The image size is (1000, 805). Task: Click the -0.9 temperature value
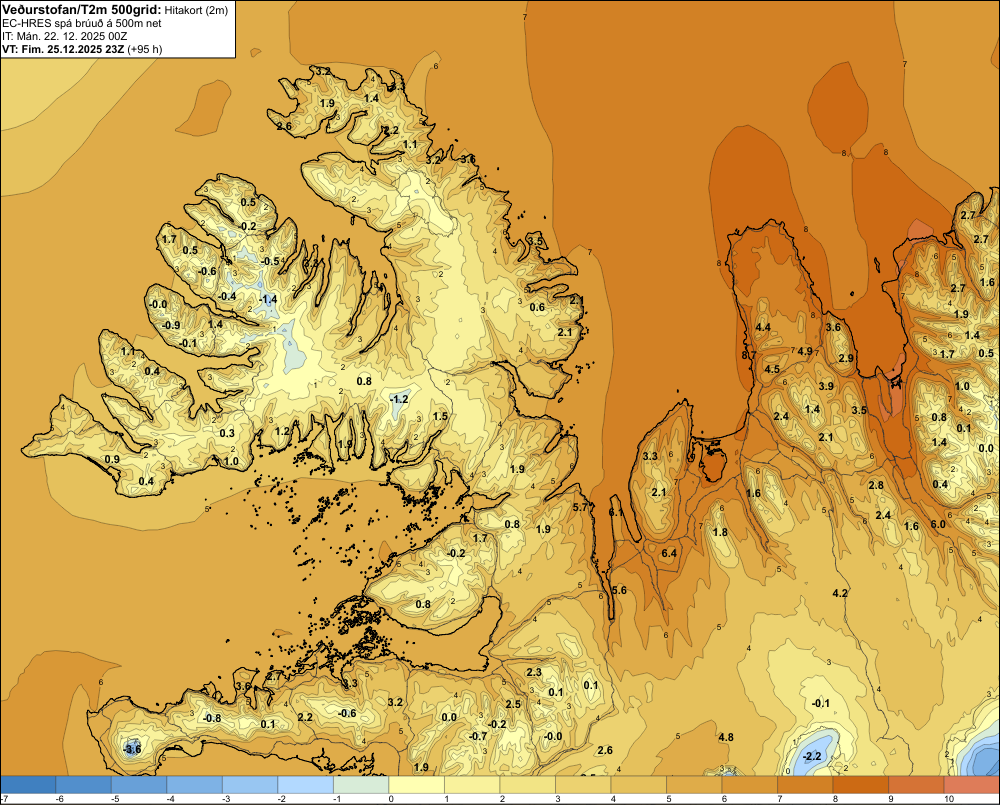(x=170, y=325)
